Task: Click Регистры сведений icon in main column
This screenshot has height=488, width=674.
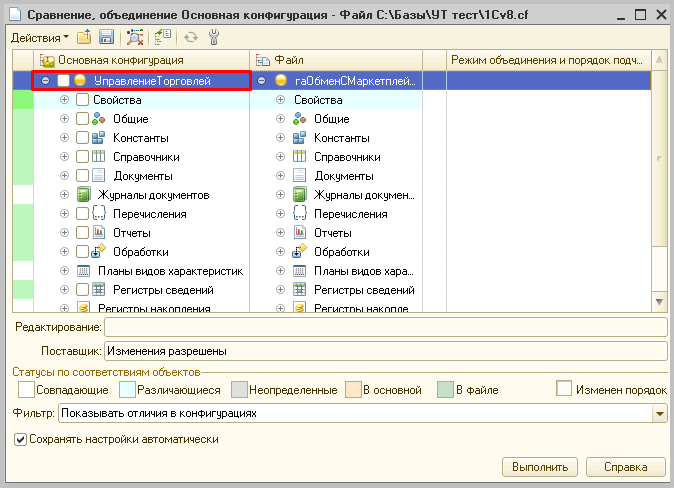Action: (98, 290)
